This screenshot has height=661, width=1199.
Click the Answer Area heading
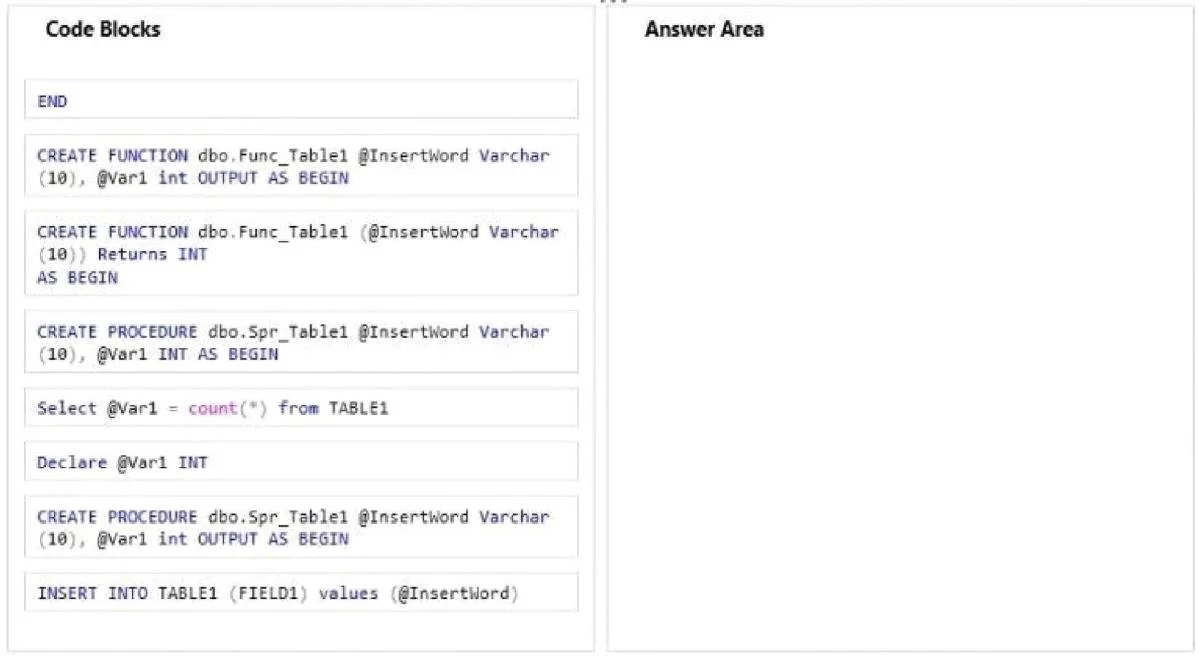click(x=704, y=29)
